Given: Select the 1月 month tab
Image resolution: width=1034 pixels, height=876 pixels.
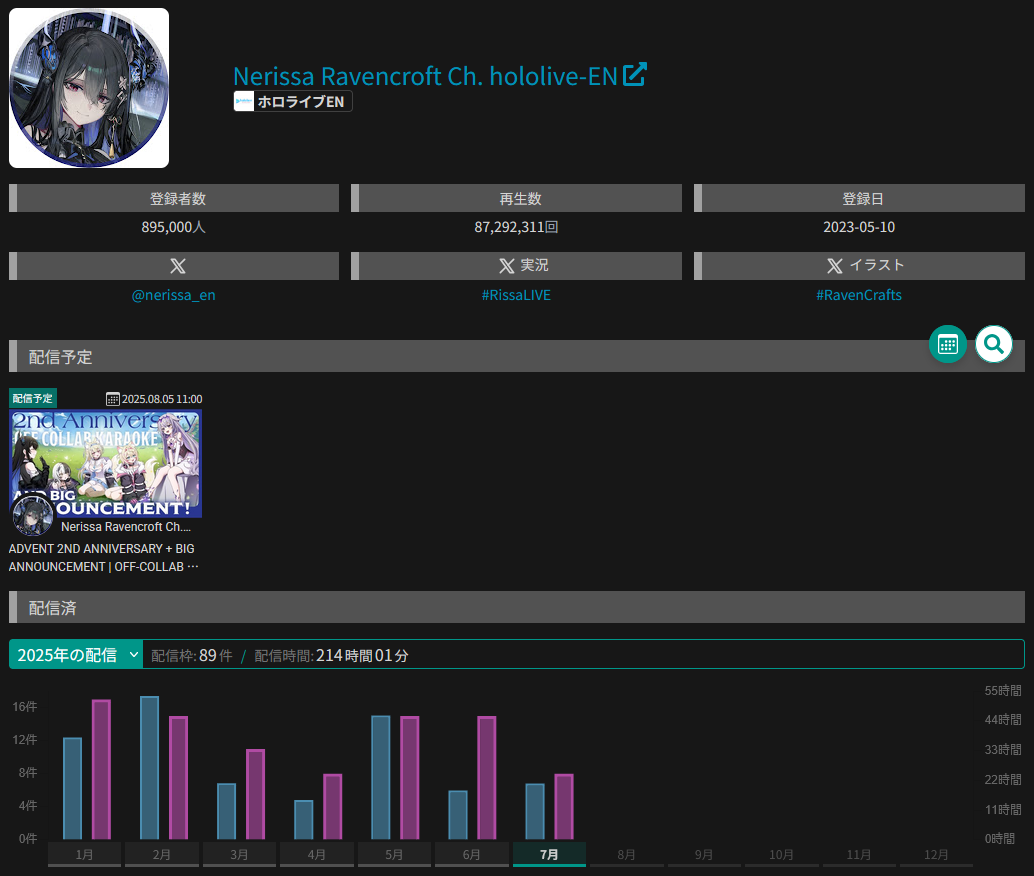Looking at the screenshot, I should pyautogui.click(x=84, y=854).
